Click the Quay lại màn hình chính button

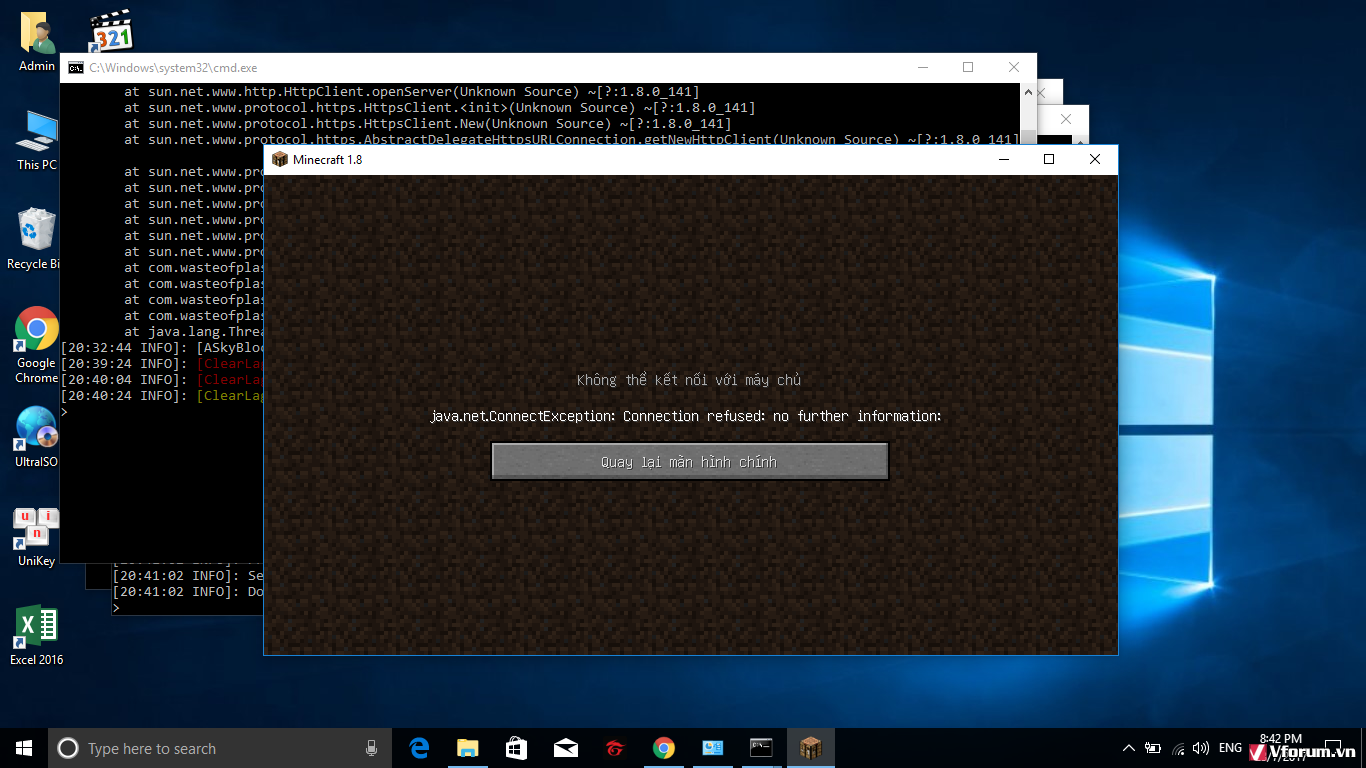(690, 461)
